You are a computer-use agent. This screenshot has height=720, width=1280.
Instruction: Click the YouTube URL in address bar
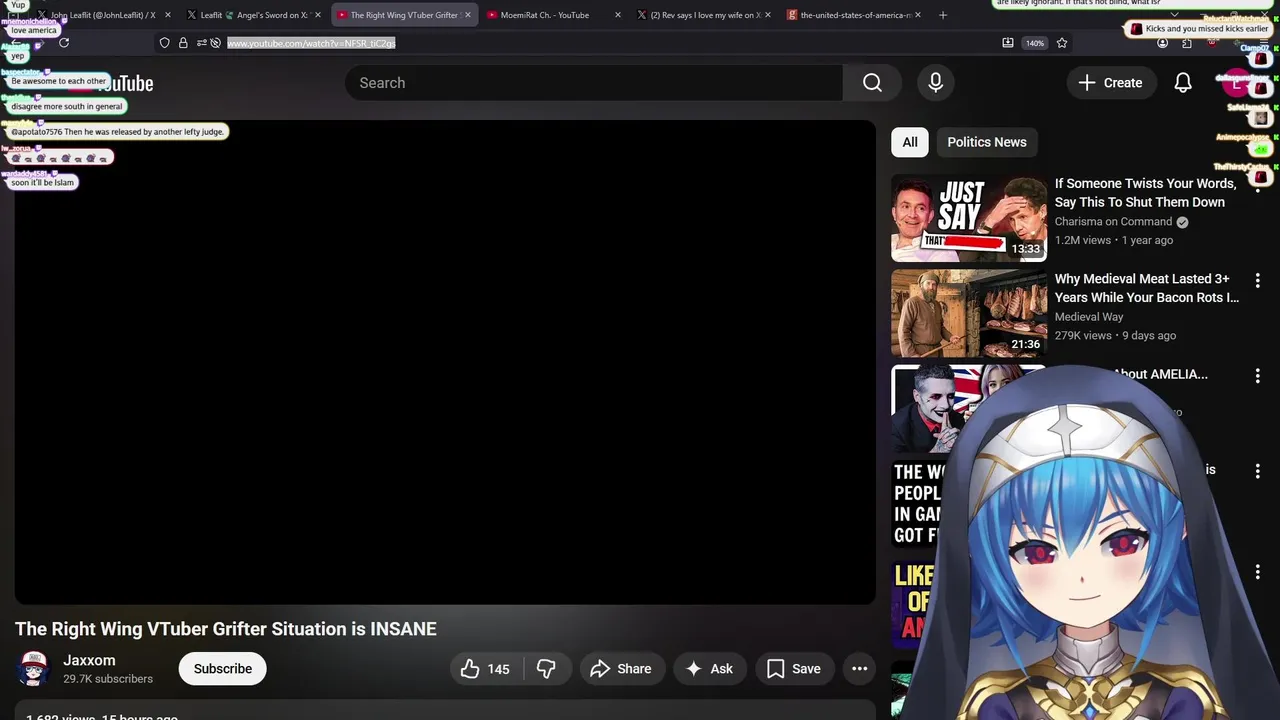(x=311, y=43)
